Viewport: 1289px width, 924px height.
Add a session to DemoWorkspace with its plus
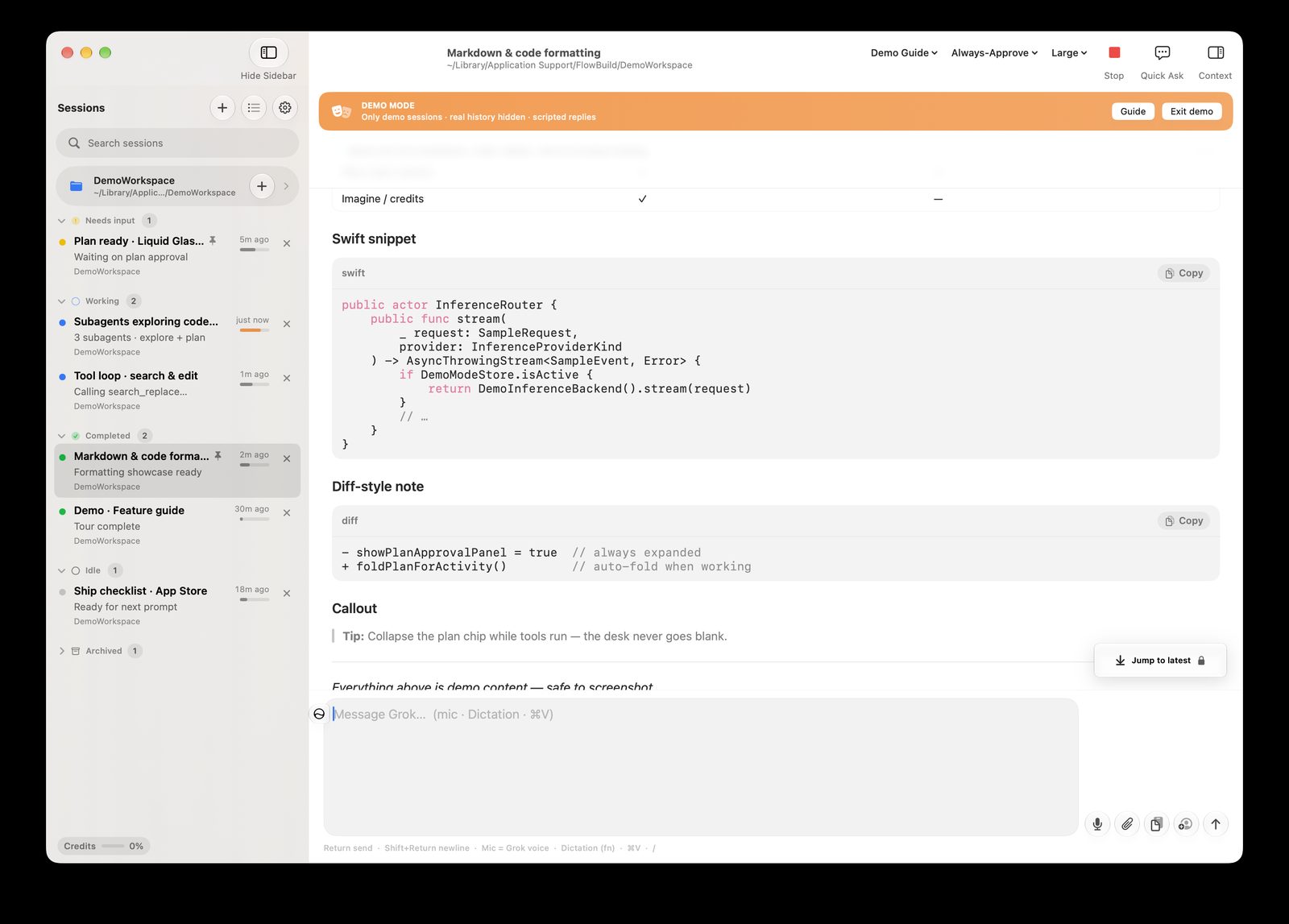[x=262, y=186]
